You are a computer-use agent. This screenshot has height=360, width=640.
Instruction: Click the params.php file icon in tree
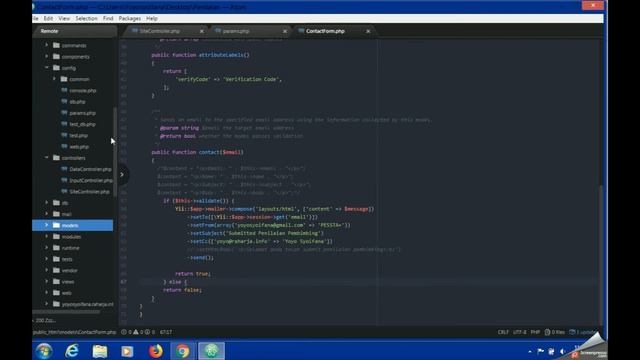click(x=64, y=113)
